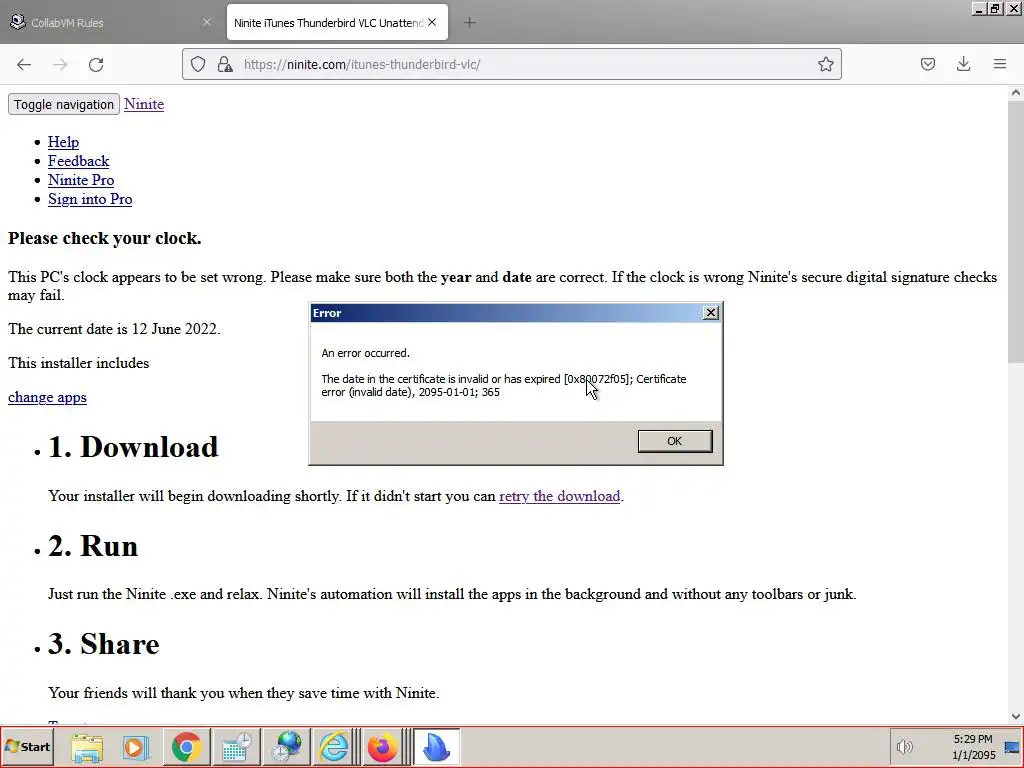Bookmark this page with the star
This screenshot has width=1024, height=768.
[x=825, y=64]
